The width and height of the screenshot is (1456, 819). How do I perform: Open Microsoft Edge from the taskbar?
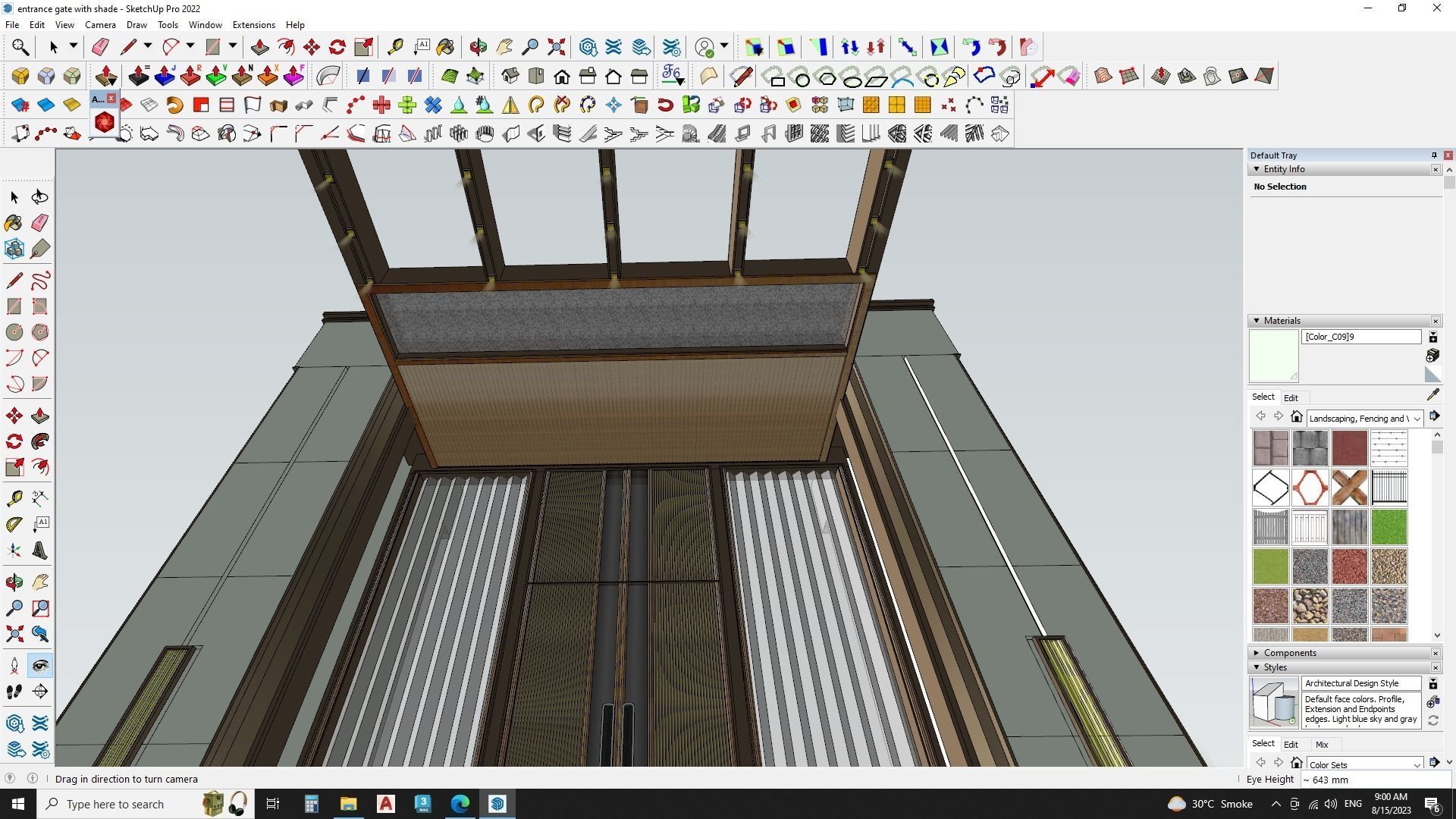(460, 804)
